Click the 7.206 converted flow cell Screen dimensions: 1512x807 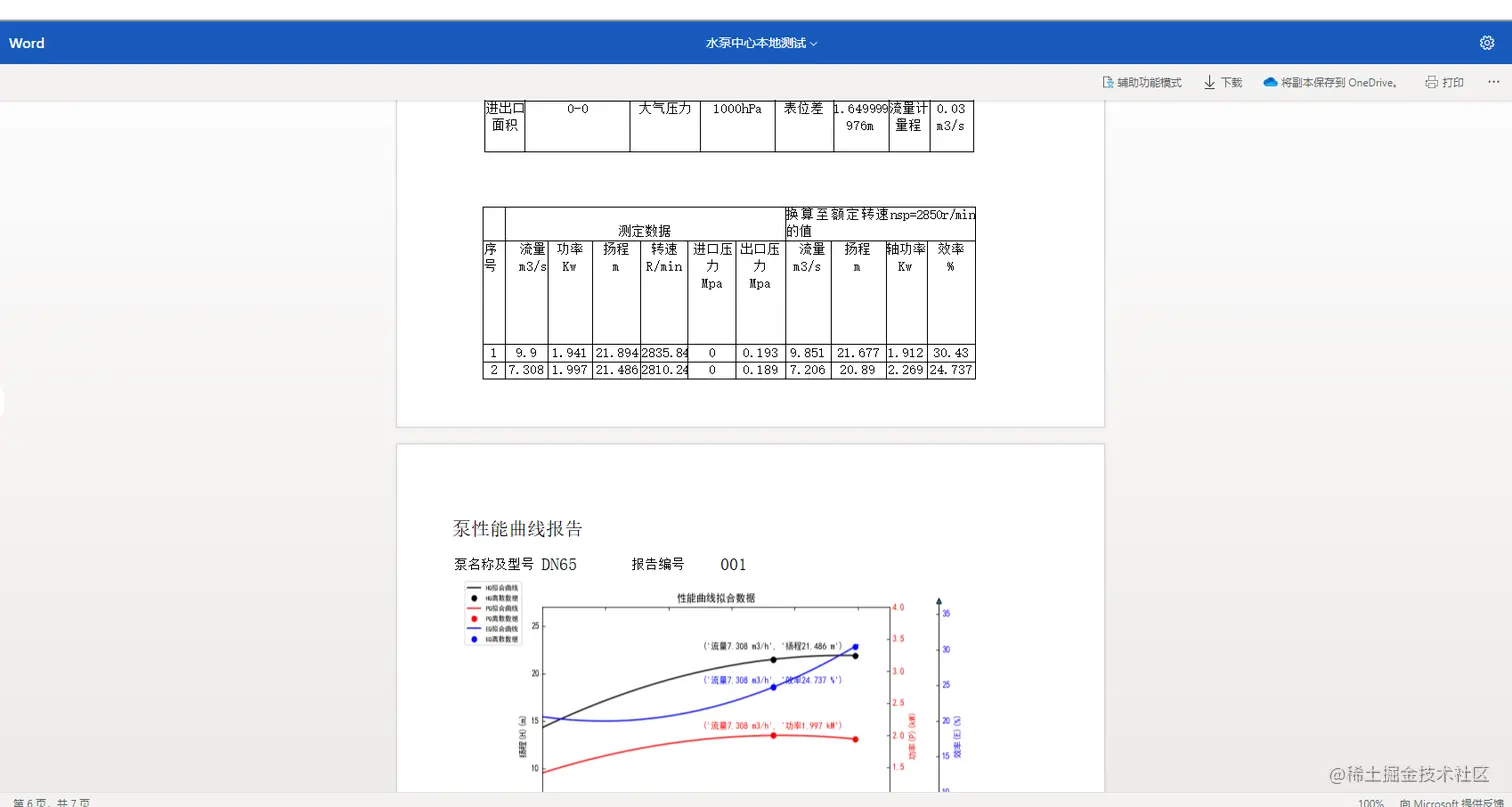click(808, 370)
